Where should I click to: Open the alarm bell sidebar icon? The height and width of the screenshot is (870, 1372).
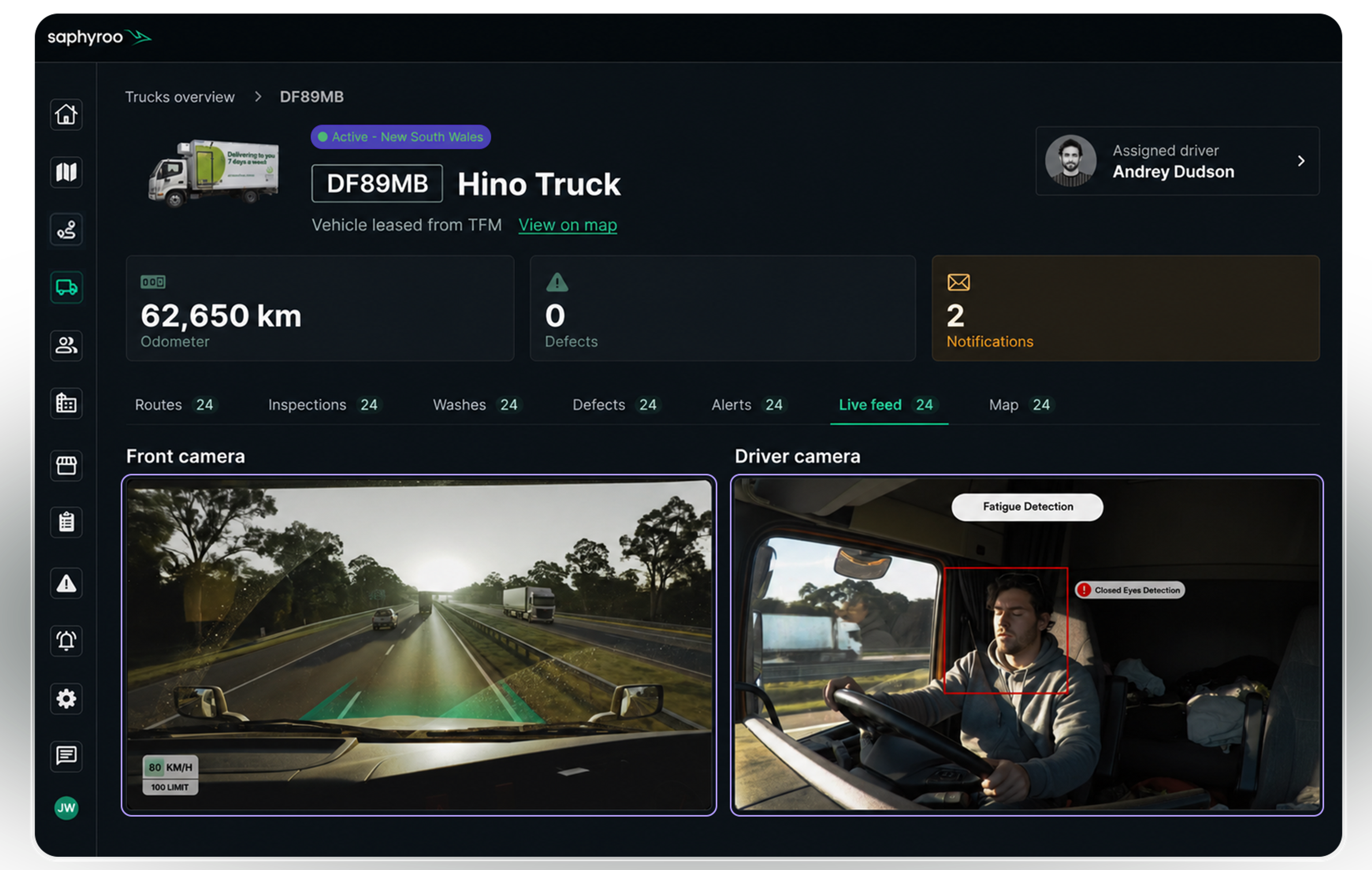point(66,640)
